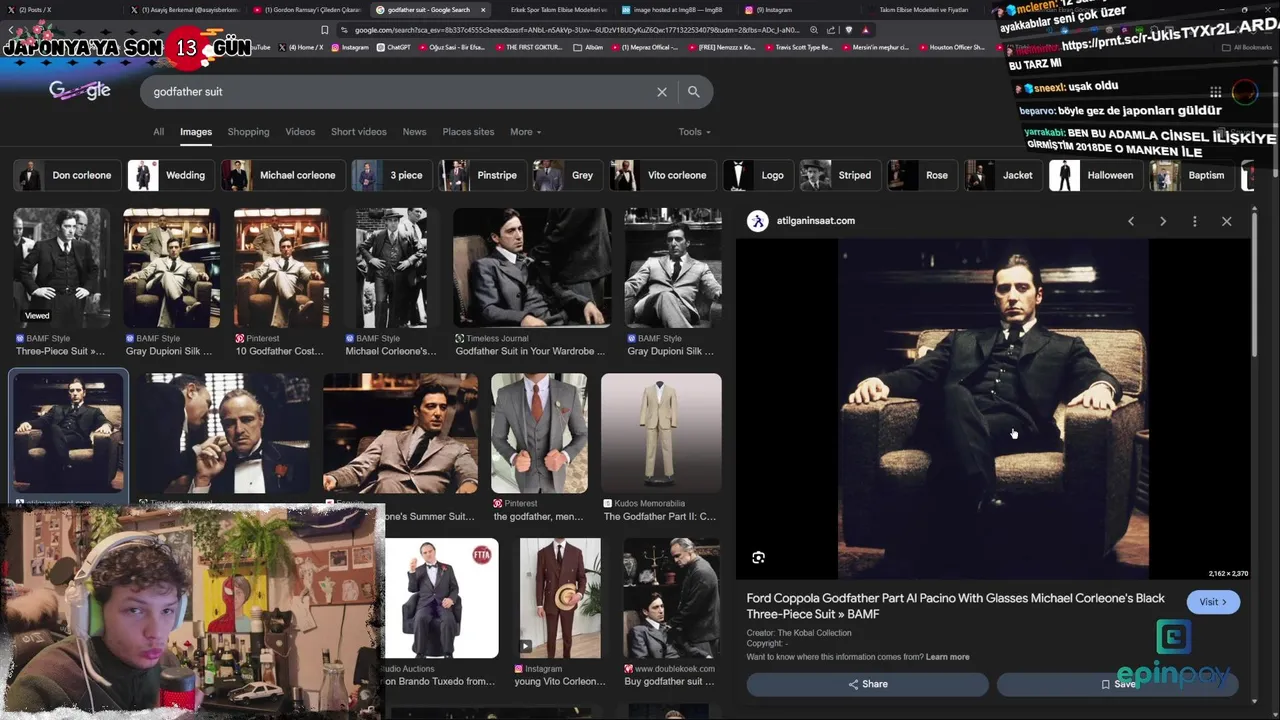Open the Pinterest grey vest suit thumbnail
The image size is (1280, 720).
coord(539,433)
